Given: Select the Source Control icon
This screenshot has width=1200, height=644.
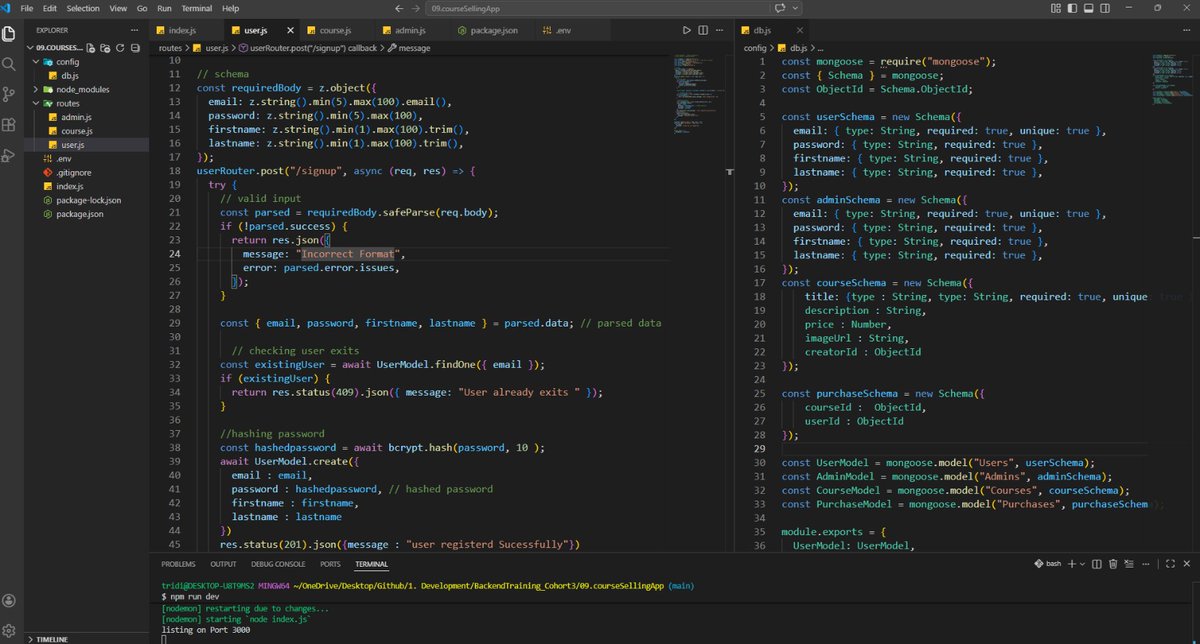Looking at the screenshot, I should [10, 93].
